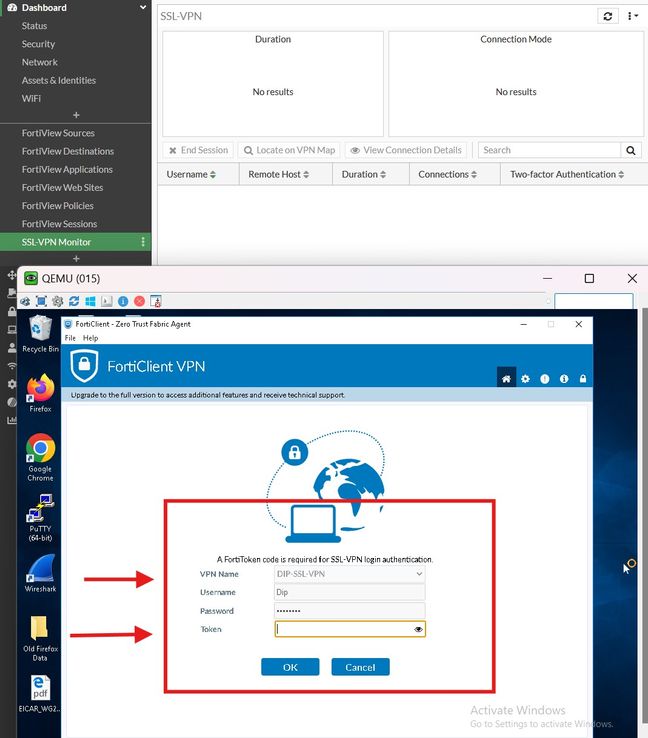Sort by Two-factor Authentication column

567,175
